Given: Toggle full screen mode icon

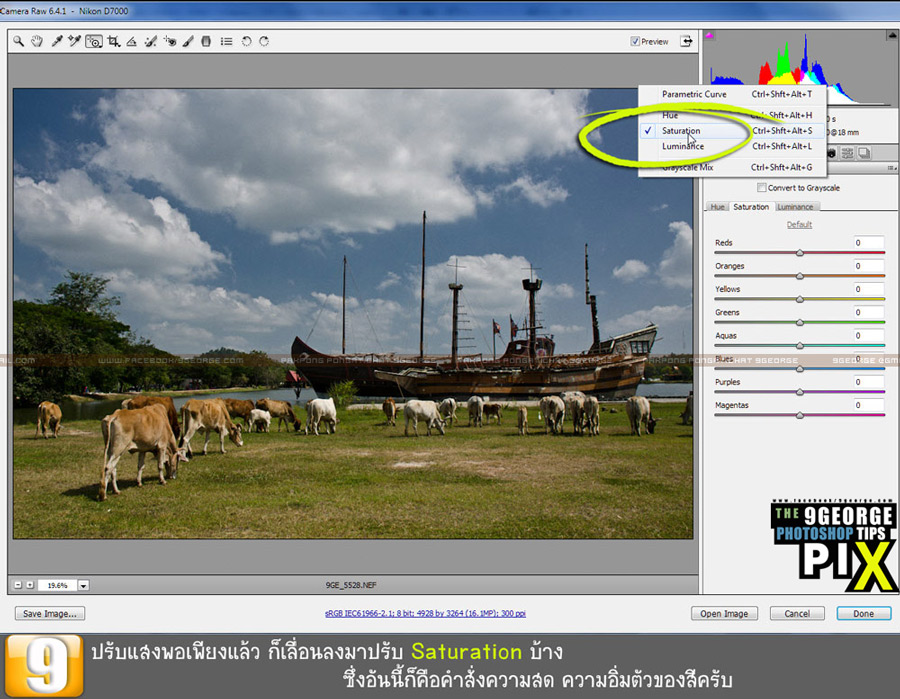Looking at the screenshot, I should point(686,41).
